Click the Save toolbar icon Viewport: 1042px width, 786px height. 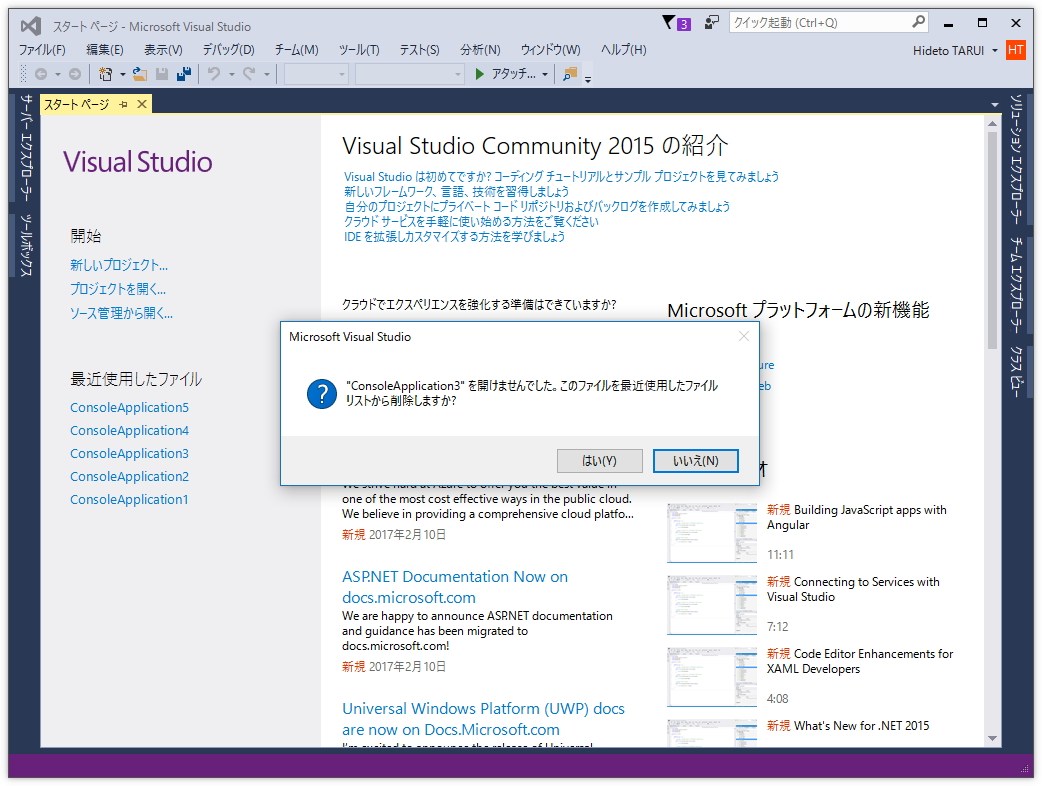pos(161,74)
